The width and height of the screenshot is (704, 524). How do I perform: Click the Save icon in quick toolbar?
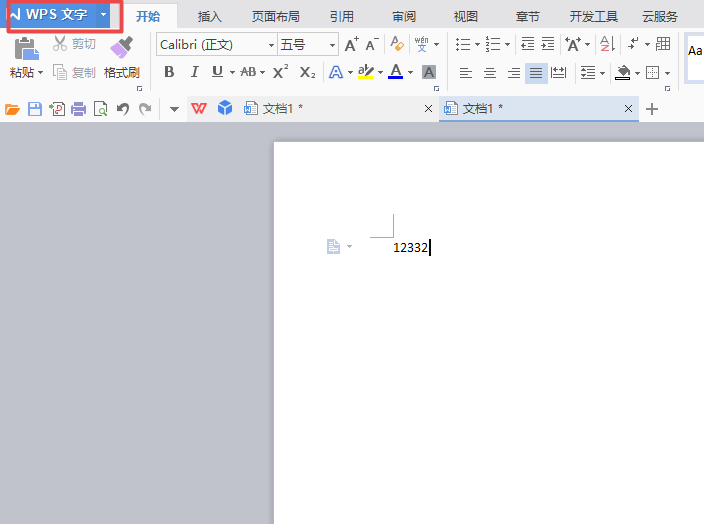pos(35,109)
